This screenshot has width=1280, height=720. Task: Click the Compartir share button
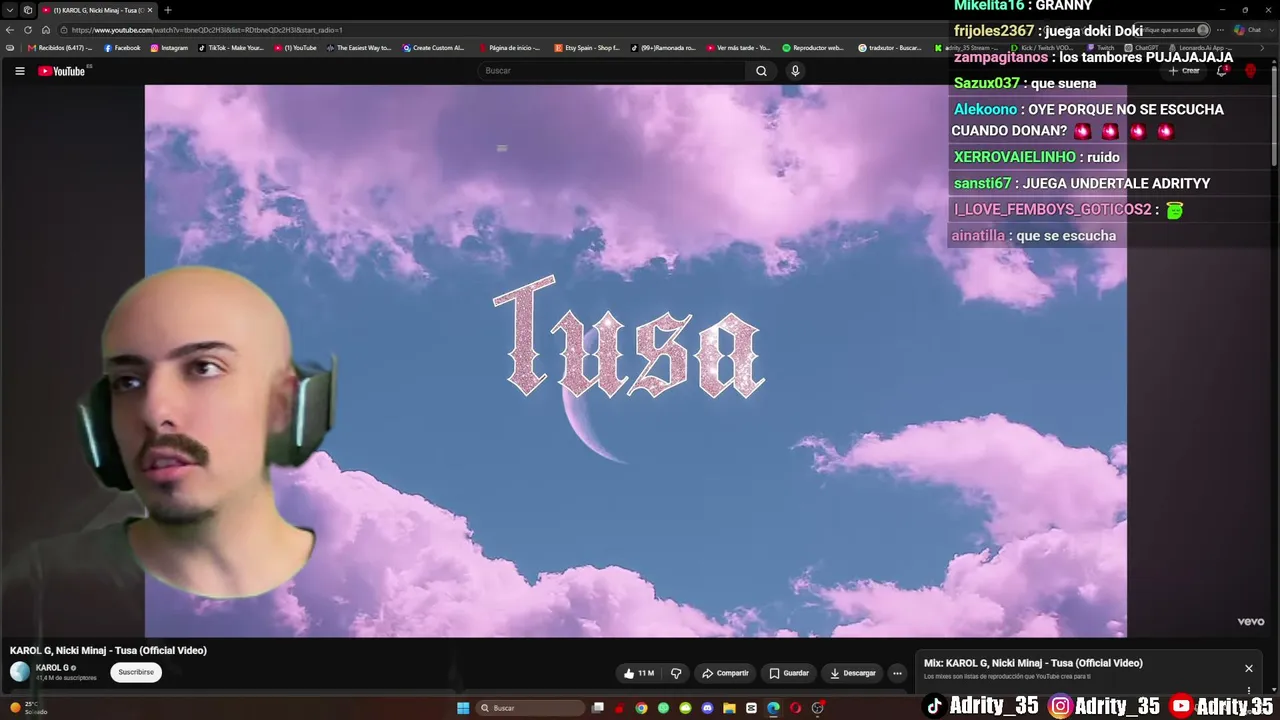point(725,673)
